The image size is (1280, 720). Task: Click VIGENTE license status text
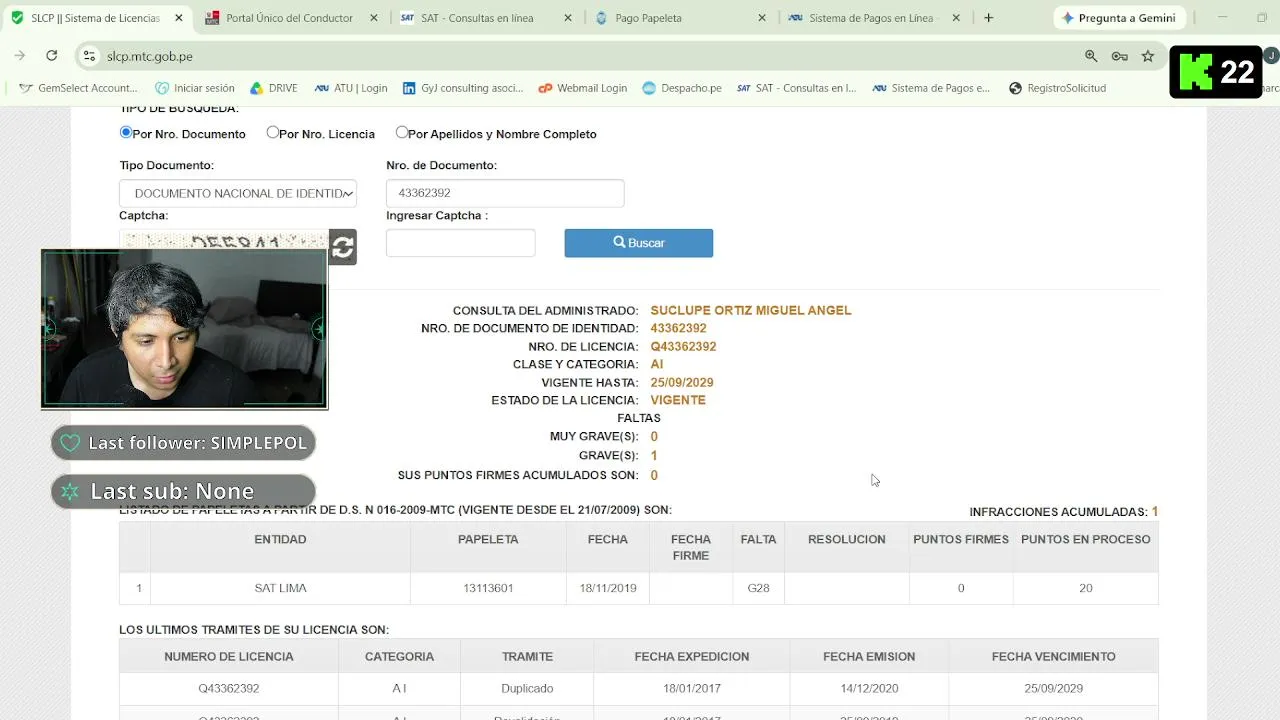pos(678,400)
